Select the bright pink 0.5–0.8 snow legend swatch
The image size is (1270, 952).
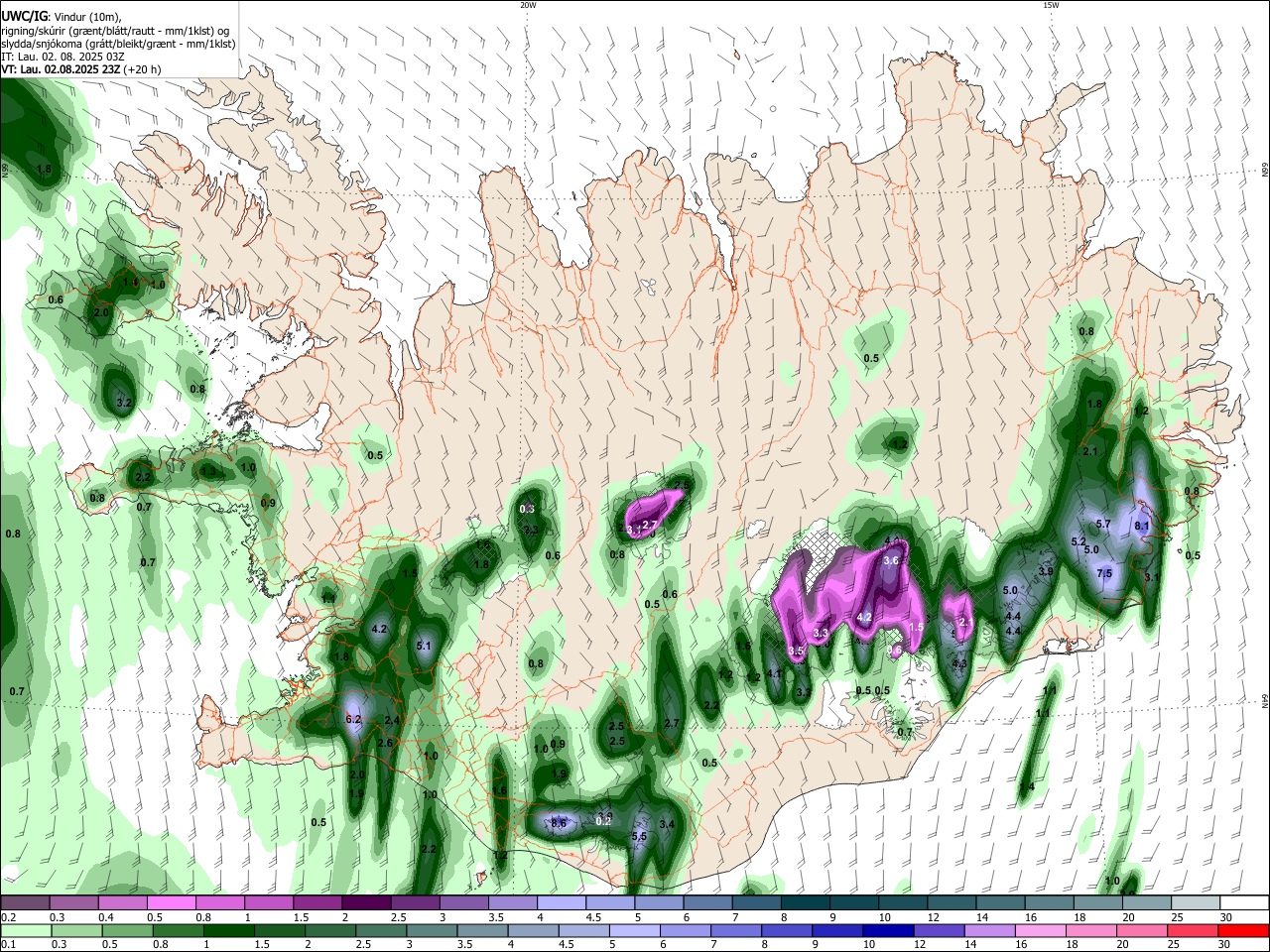click(171, 903)
